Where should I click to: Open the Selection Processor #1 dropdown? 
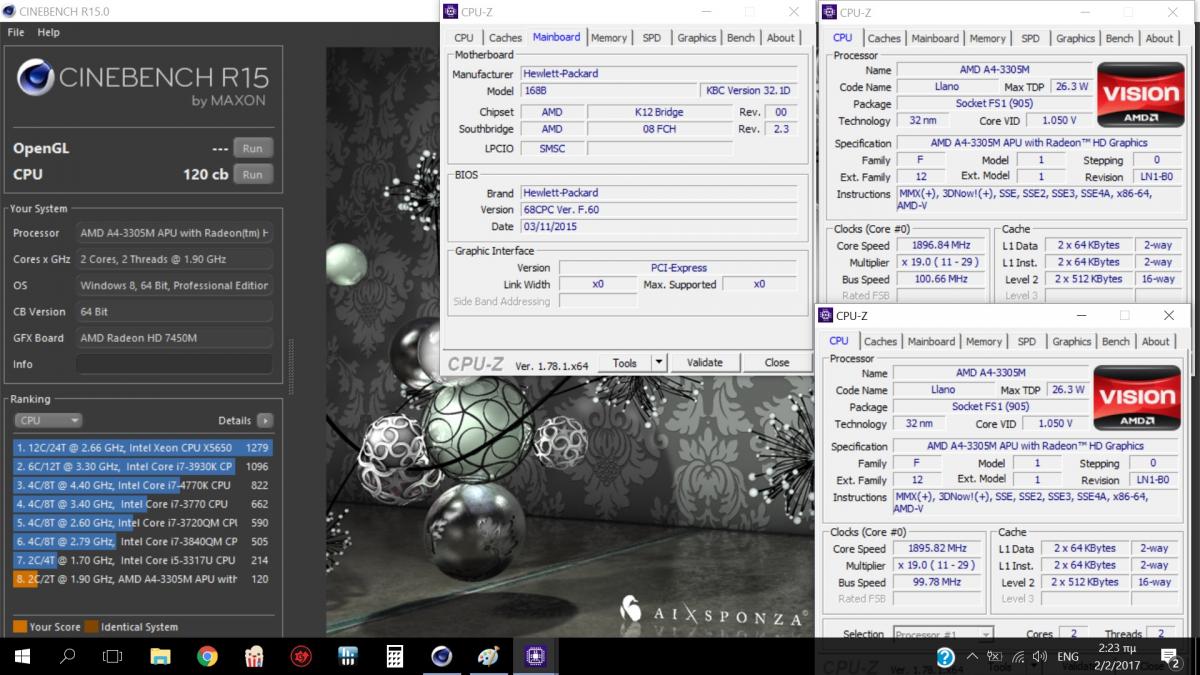[942, 635]
